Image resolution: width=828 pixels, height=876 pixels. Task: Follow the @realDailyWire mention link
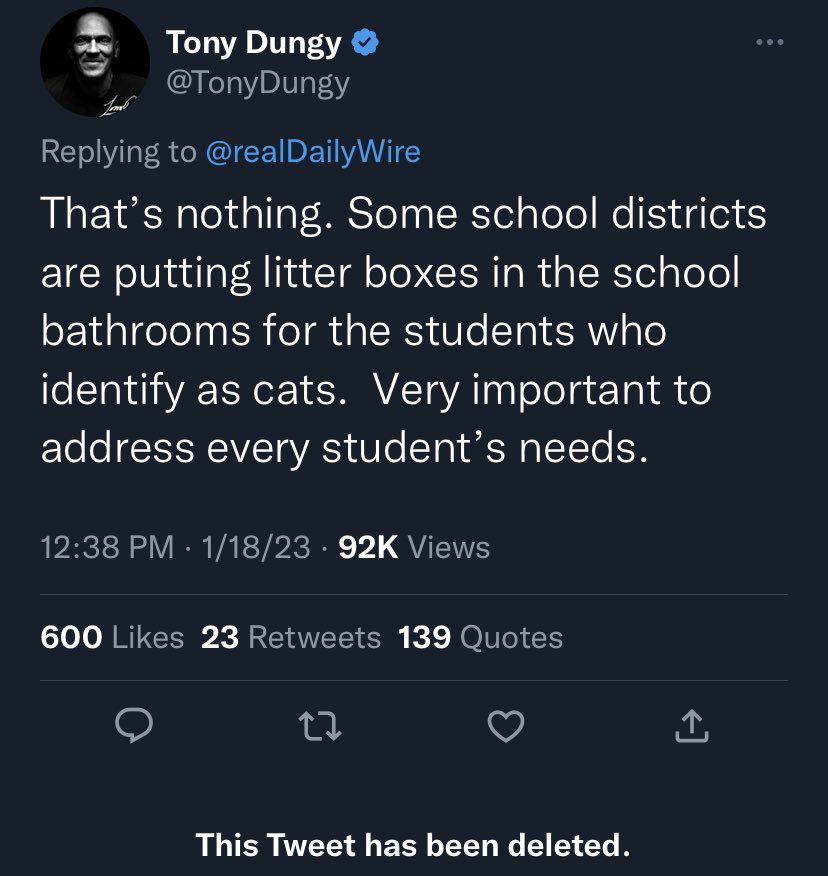click(312, 151)
